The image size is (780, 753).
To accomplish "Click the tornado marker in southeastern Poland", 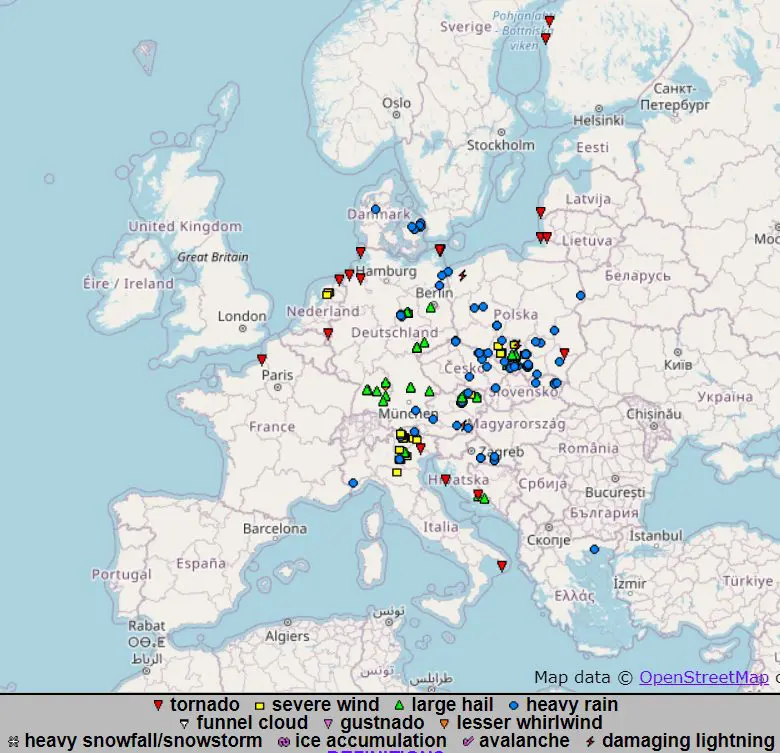I will point(564,353).
